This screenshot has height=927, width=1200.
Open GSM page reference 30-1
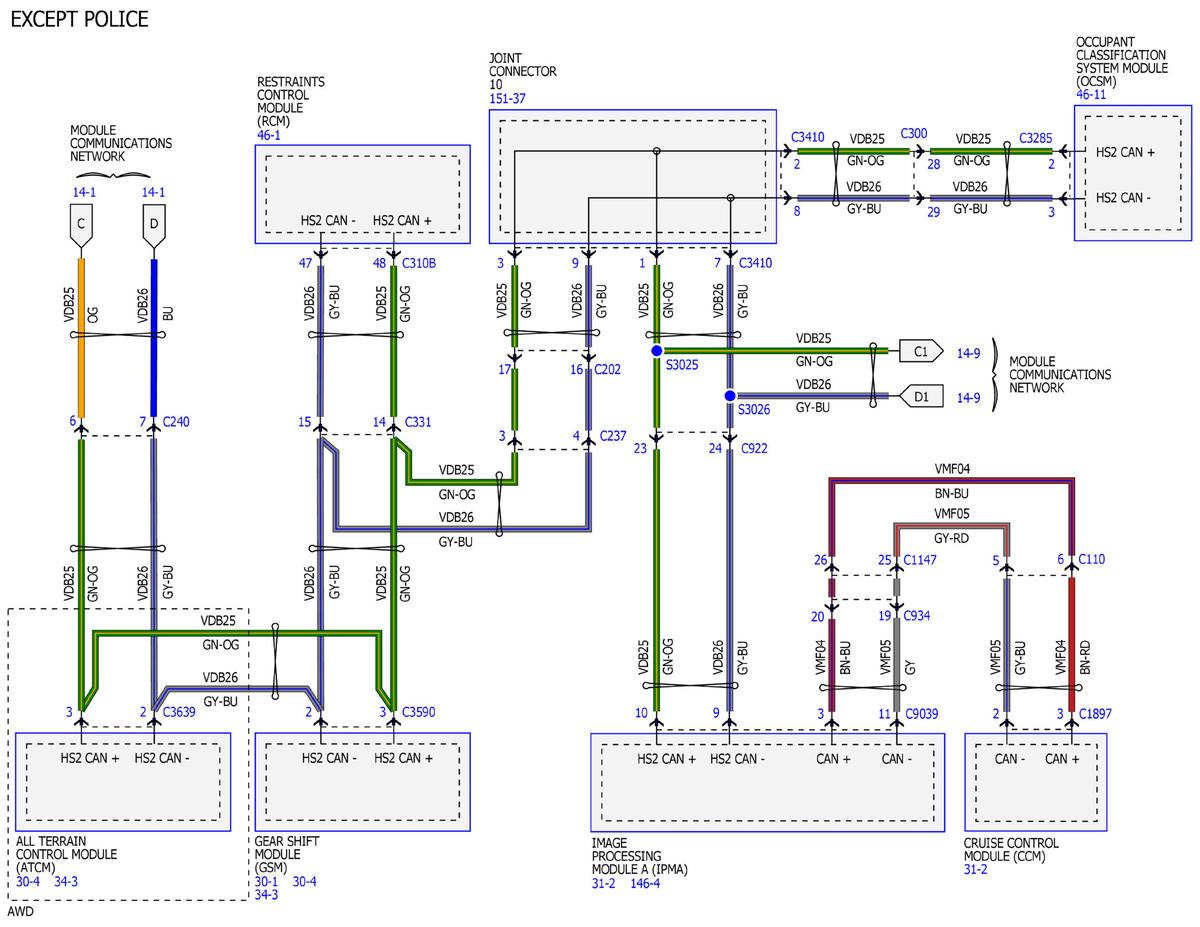pyautogui.click(x=268, y=881)
